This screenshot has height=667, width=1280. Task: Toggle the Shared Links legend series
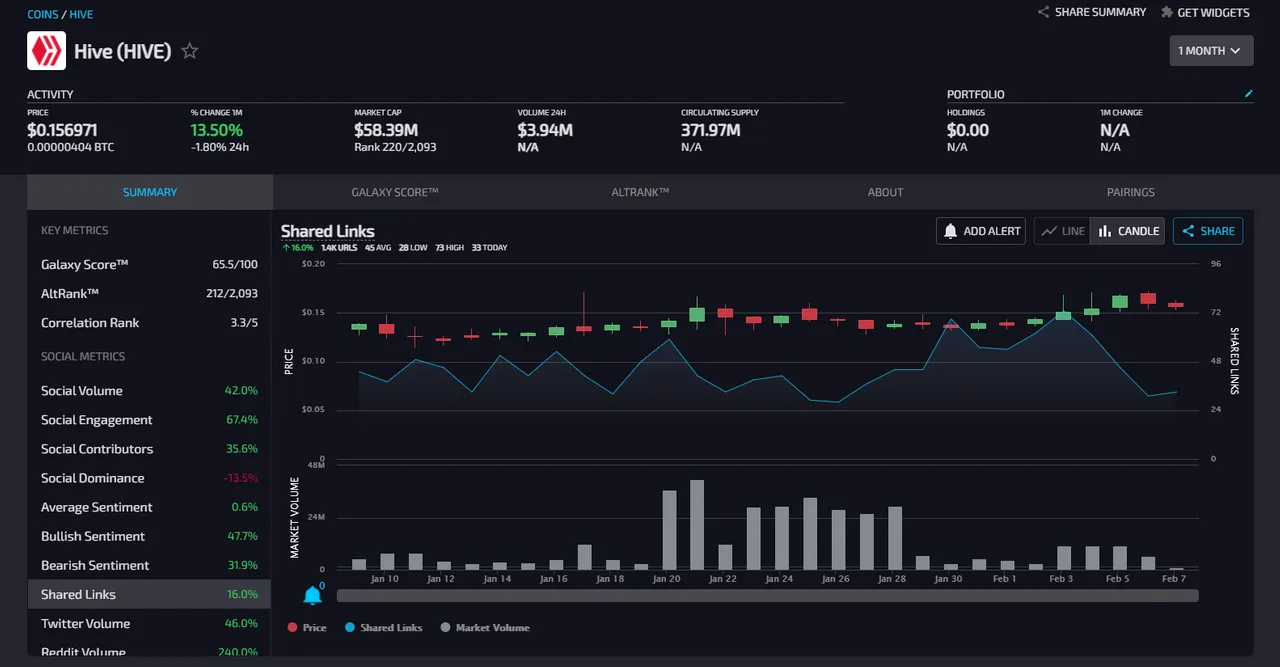point(383,628)
